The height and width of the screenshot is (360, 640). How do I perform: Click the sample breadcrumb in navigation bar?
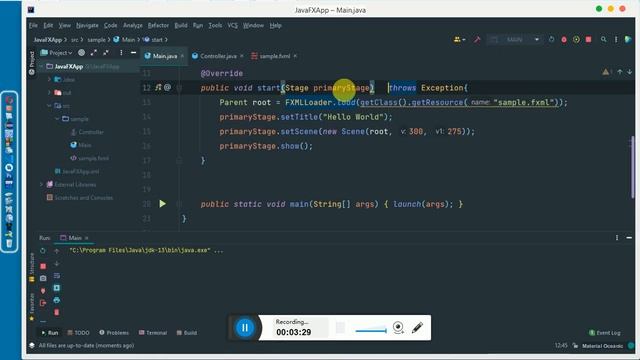[96, 40]
